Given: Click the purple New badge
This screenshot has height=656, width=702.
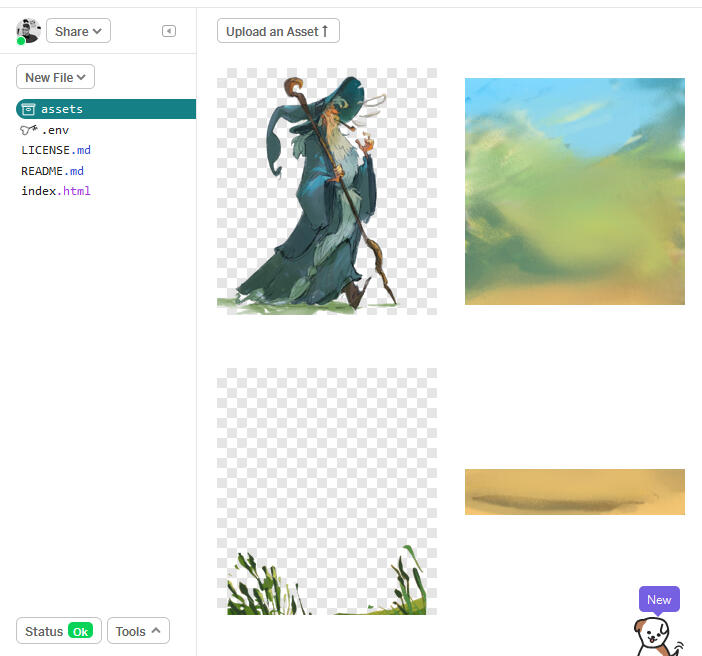Looking at the screenshot, I should point(659,600).
